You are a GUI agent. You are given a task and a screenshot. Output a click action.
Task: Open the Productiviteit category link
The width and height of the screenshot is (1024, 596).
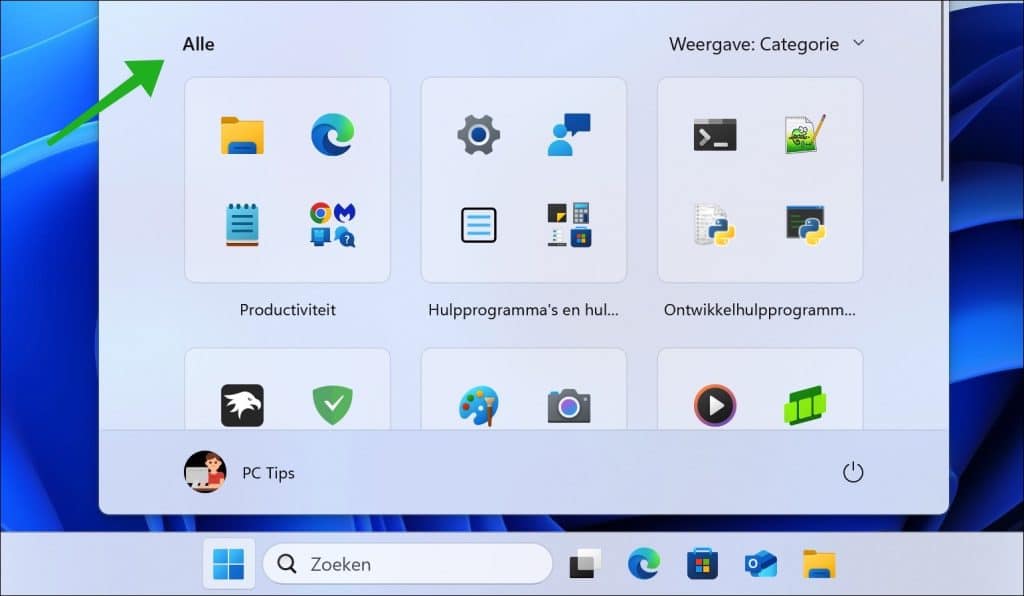287,310
